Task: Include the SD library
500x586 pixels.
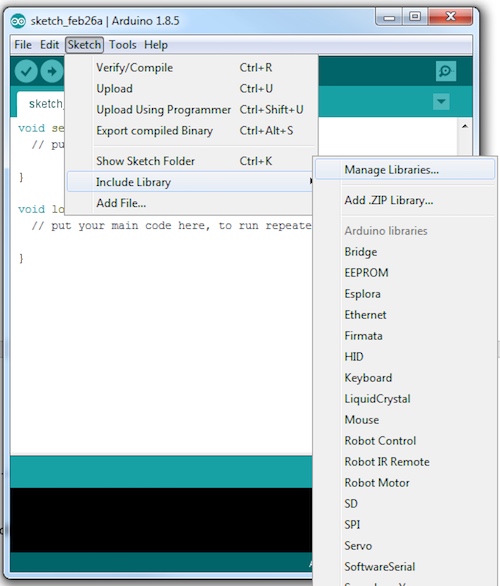Action: point(405,503)
